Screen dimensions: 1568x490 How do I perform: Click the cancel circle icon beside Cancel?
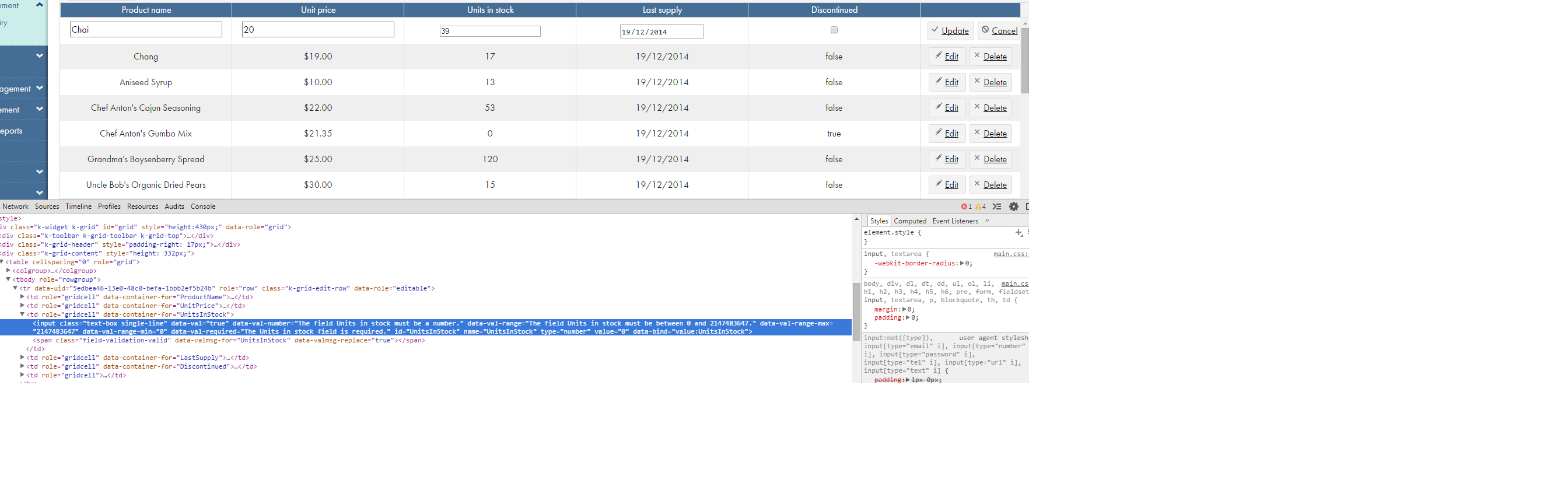click(985, 29)
